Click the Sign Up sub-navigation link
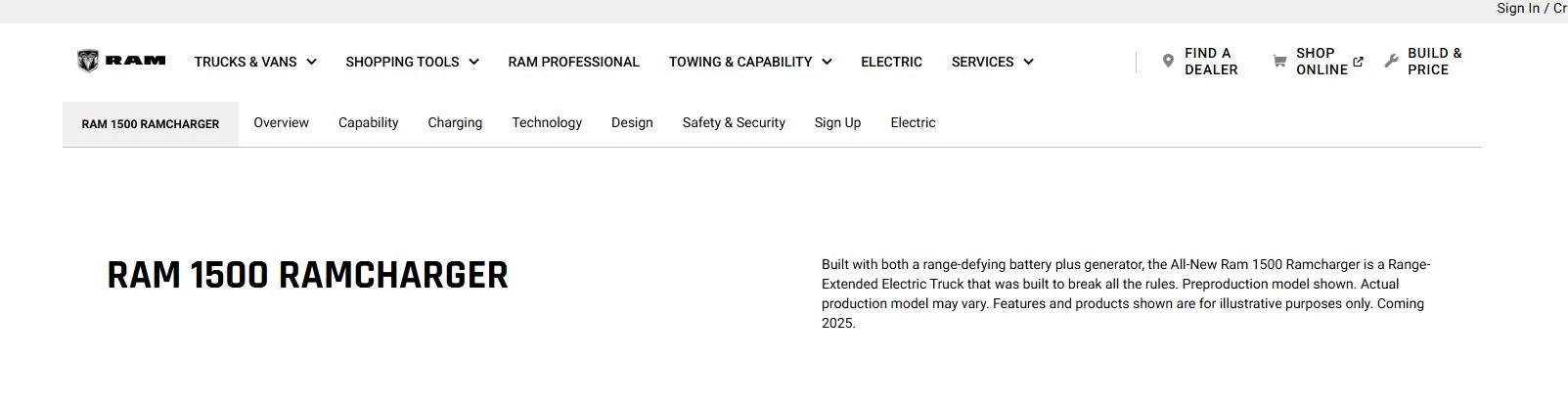The width and height of the screenshot is (1568, 404). [837, 122]
